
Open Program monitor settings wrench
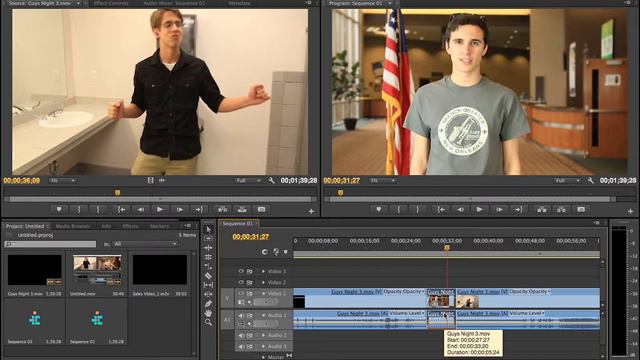tap(591, 180)
